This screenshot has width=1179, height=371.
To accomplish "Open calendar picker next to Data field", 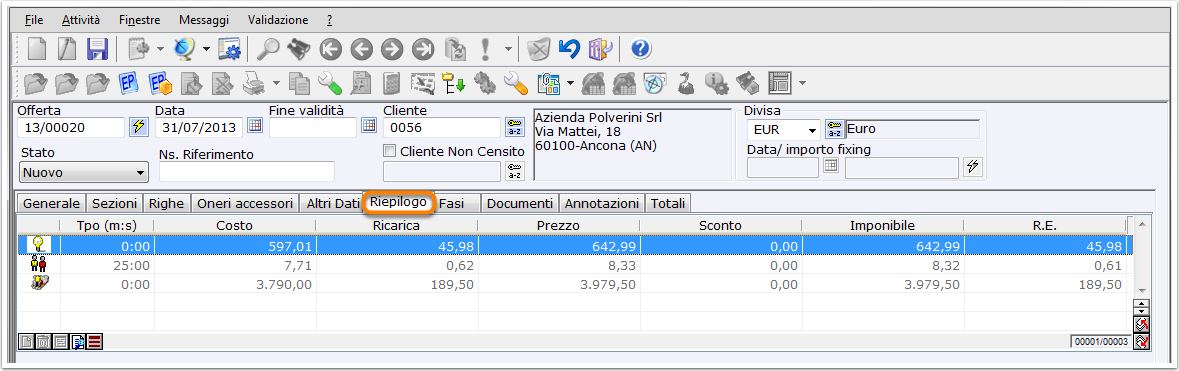I will pos(255,126).
